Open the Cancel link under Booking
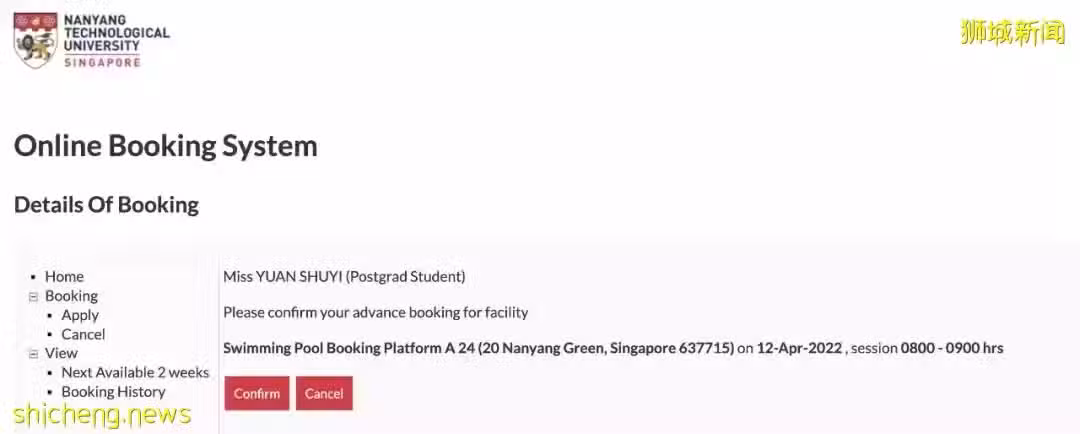 83,334
